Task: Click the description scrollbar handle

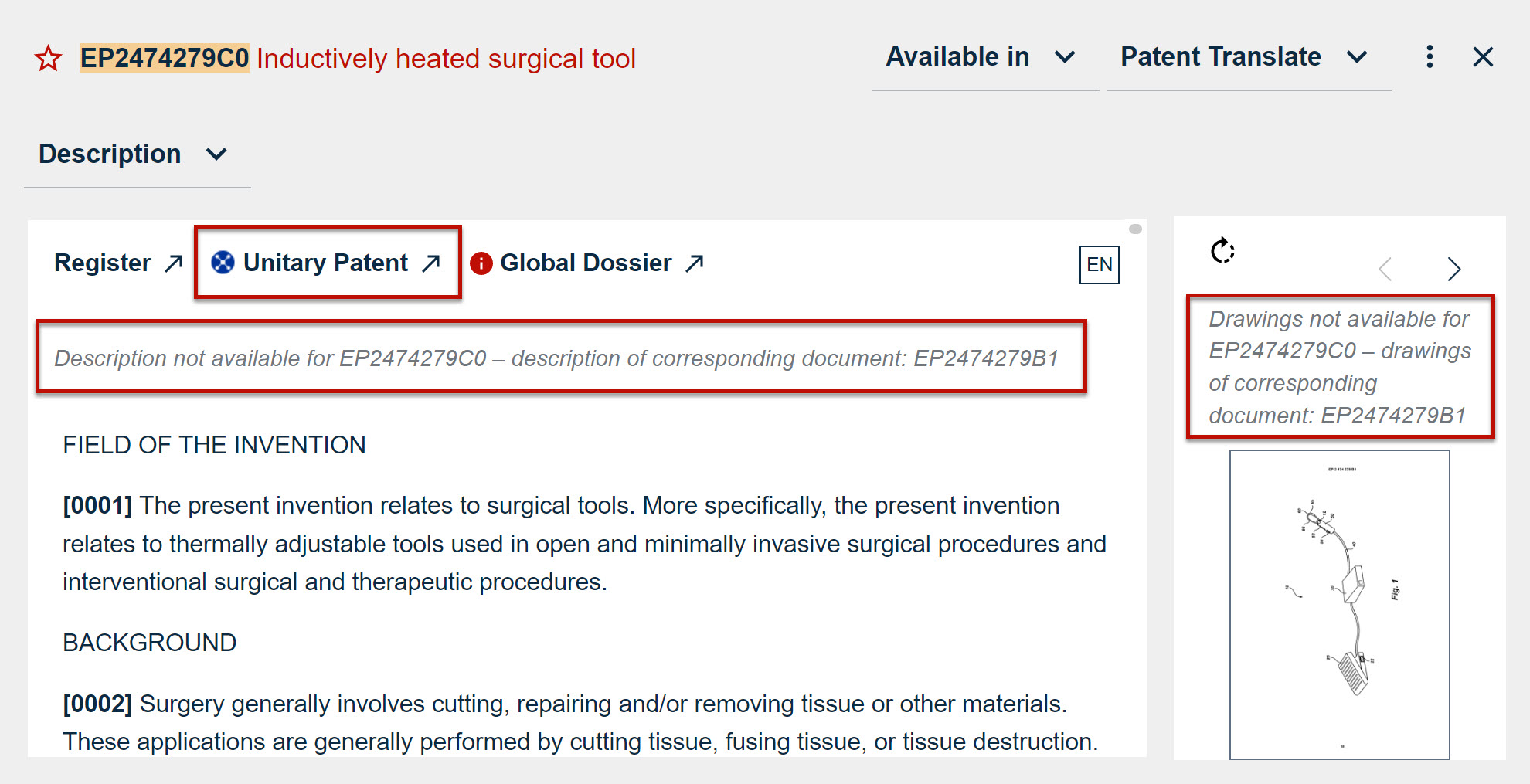Action: click(1135, 229)
